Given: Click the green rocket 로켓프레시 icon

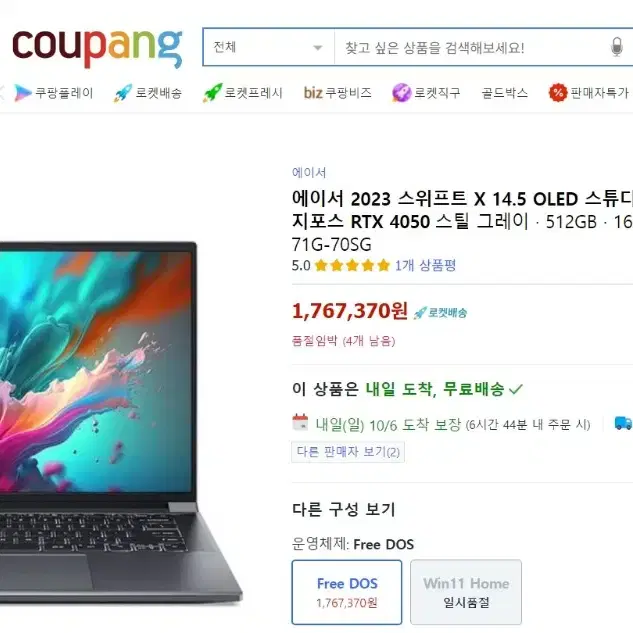Looking at the screenshot, I should click(x=212, y=93).
